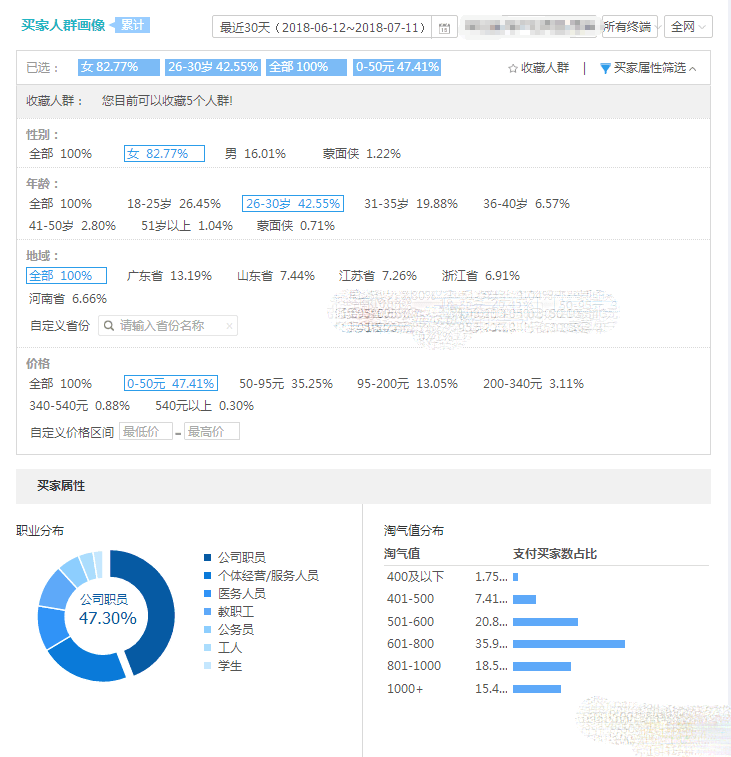Toggle 医务人员 legend color swatch
The height and width of the screenshot is (757, 731).
click(208, 594)
